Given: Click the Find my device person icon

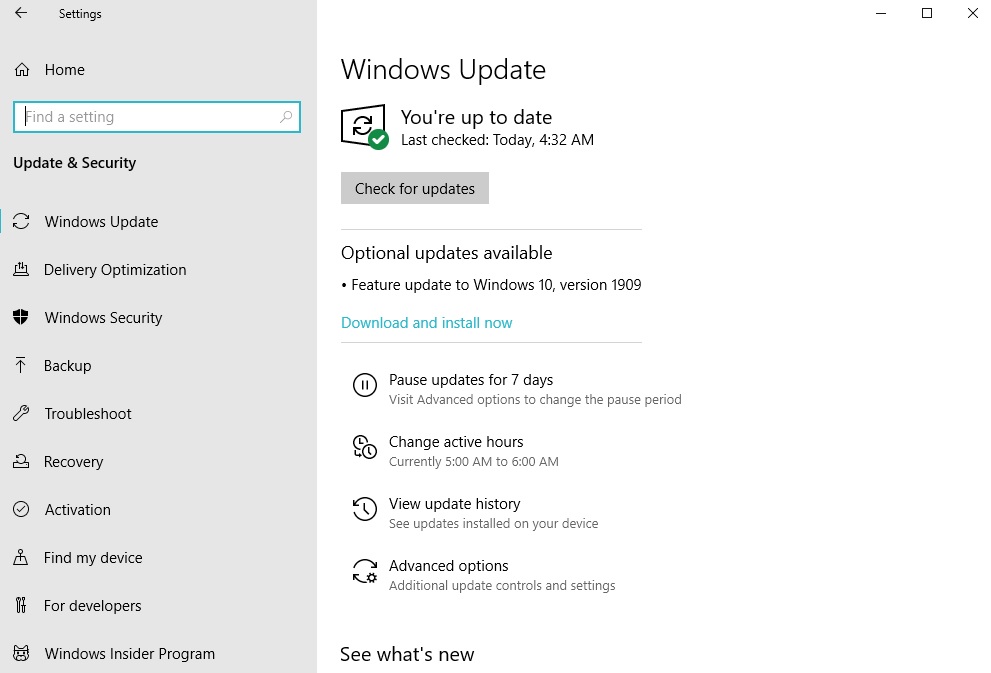Looking at the screenshot, I should tap(21, 557).
